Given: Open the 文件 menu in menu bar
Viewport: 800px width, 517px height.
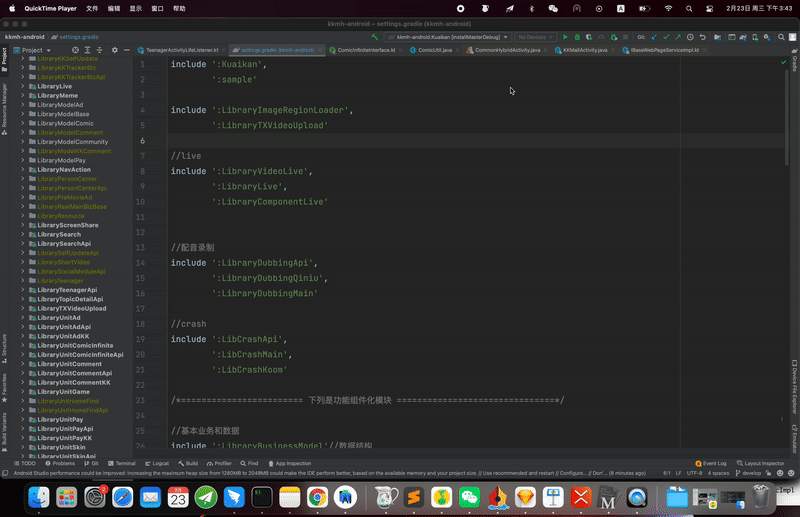Looking at the screenshot, I should pos(92,8).
